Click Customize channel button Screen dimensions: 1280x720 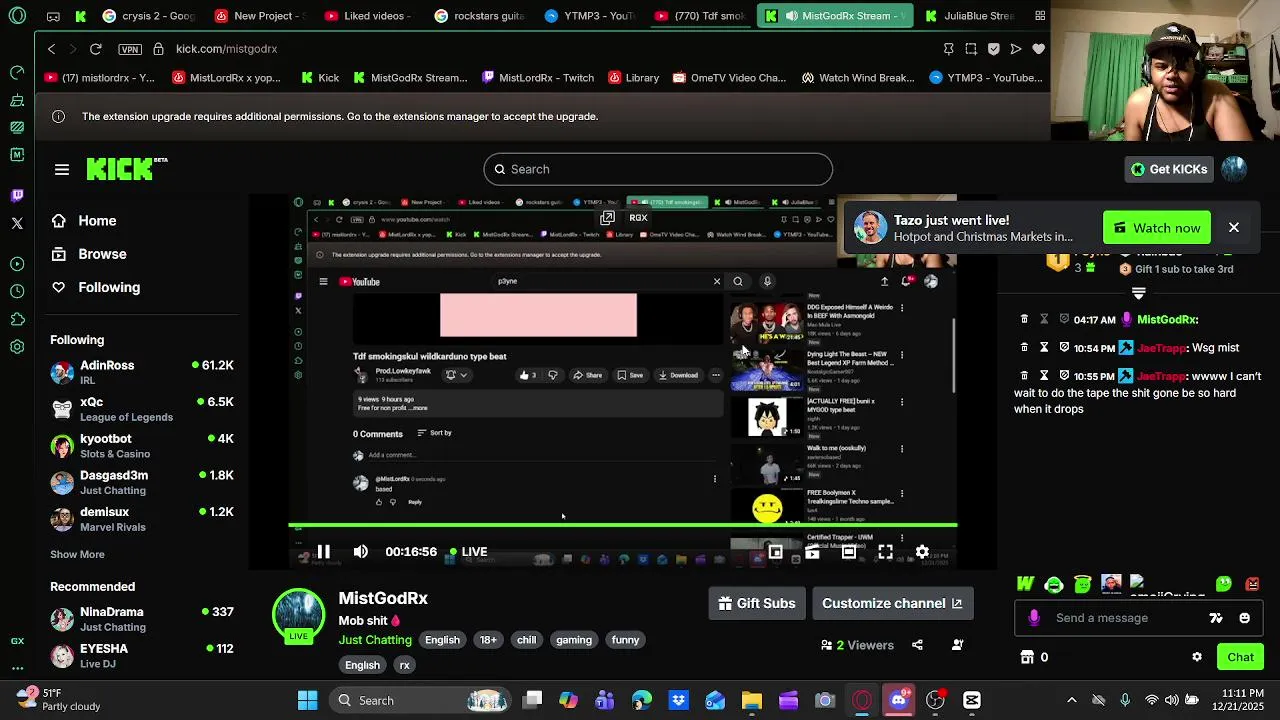(892, 603)
